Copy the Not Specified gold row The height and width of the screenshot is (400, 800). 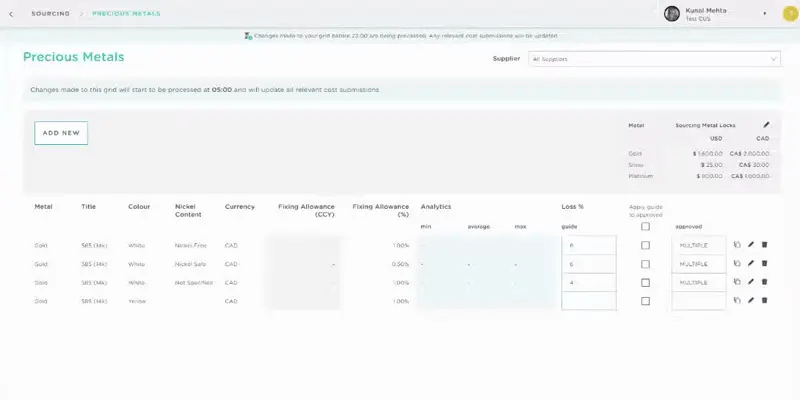coord(737,282)
